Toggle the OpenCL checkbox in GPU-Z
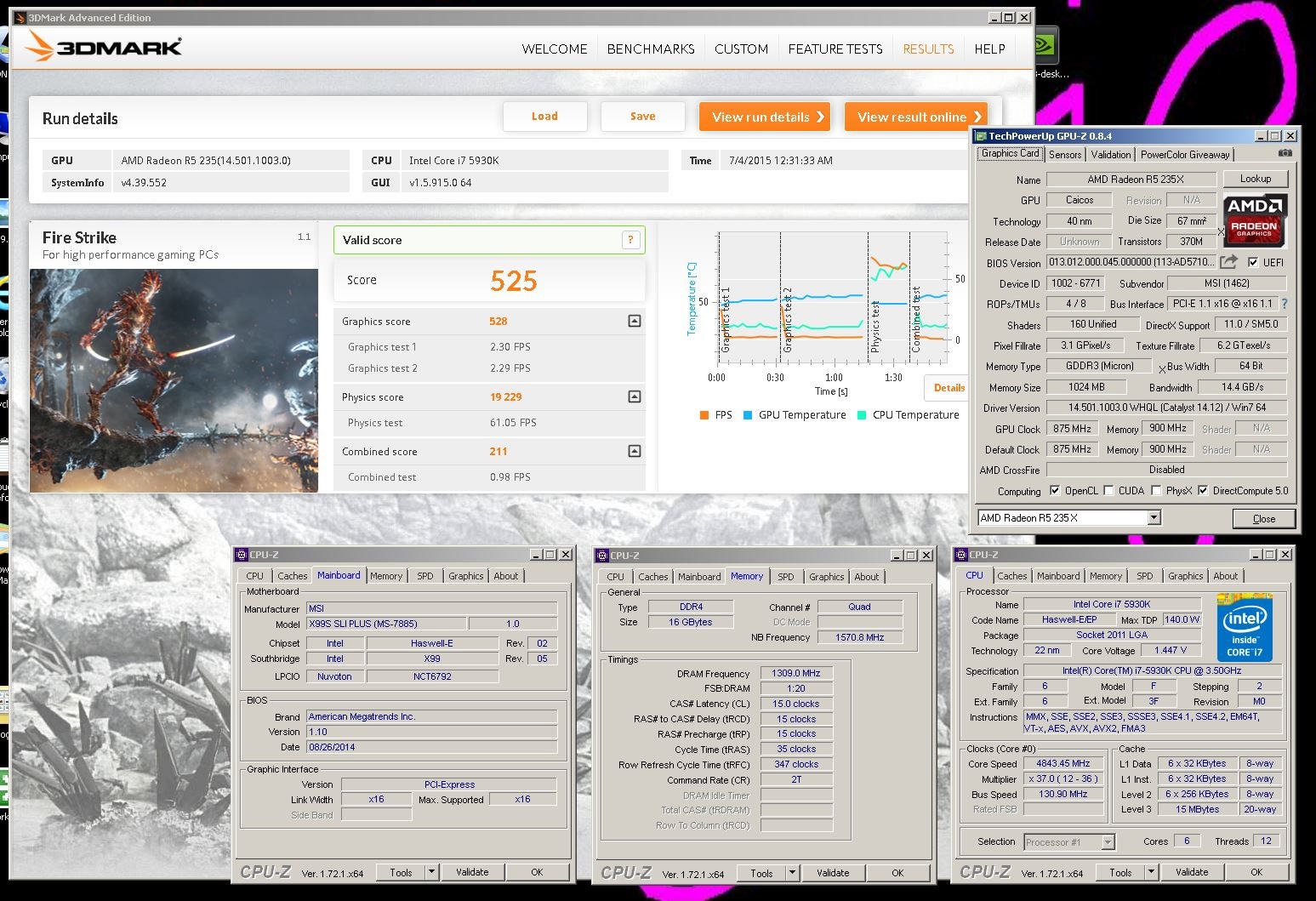Screen dimensions: 1316x901 click(1055, 490)
